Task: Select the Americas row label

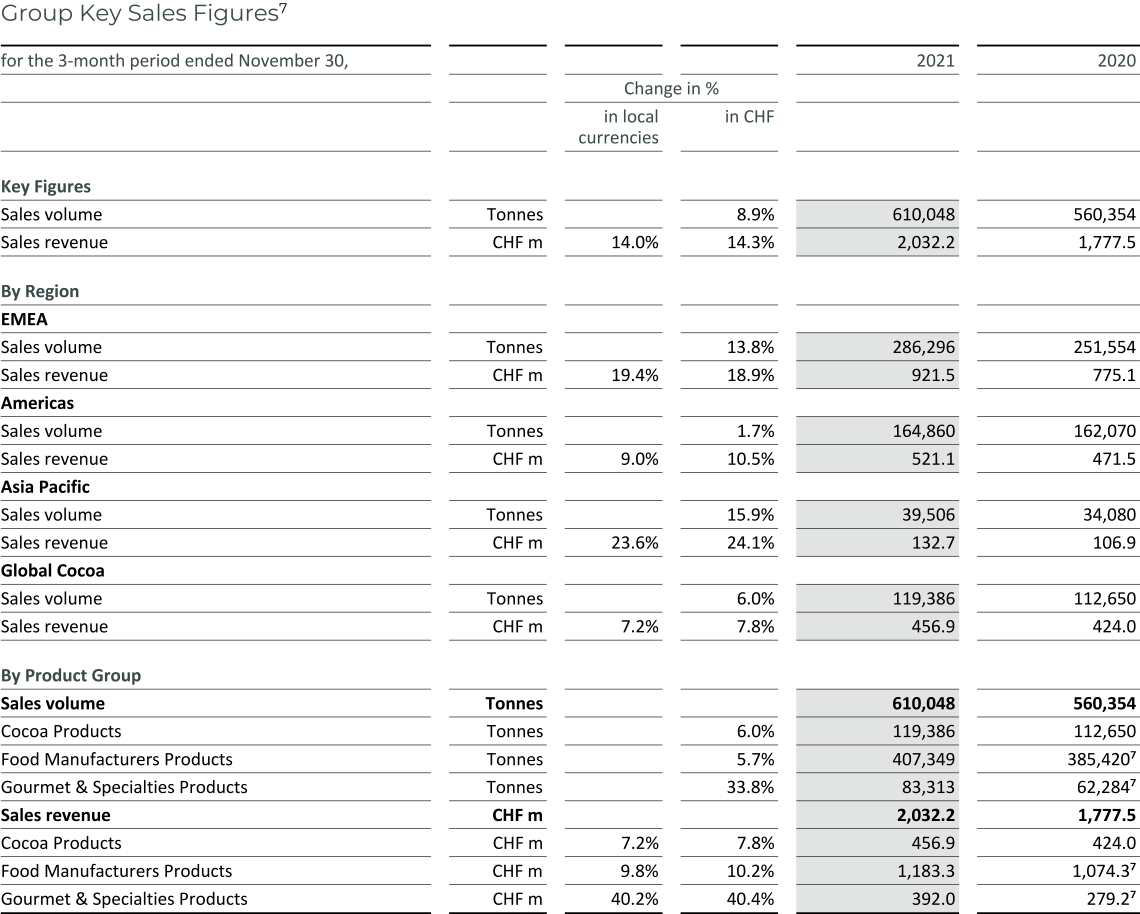Action: point(37,403)
